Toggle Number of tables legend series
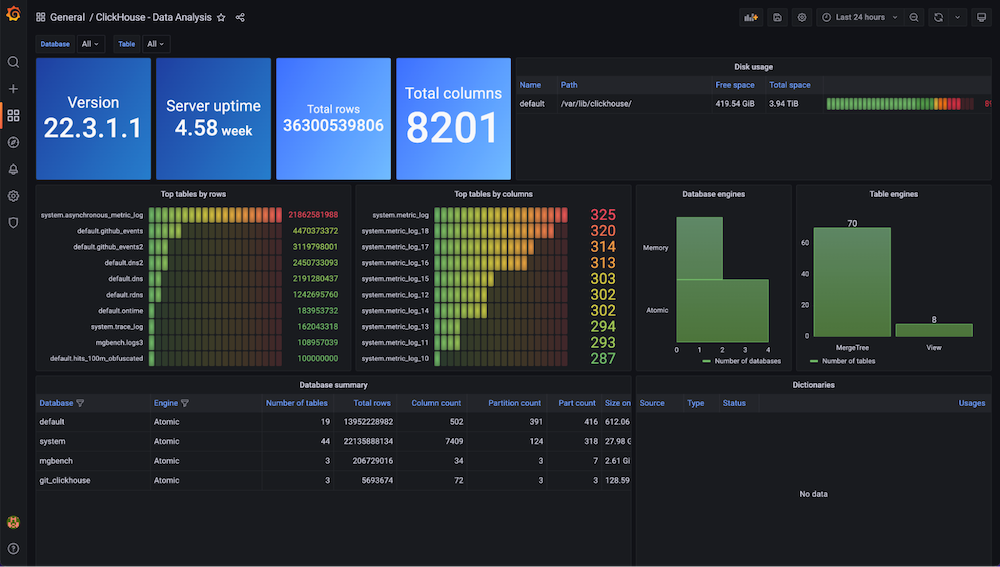1000x567 pixels. (x=842, y=361)
